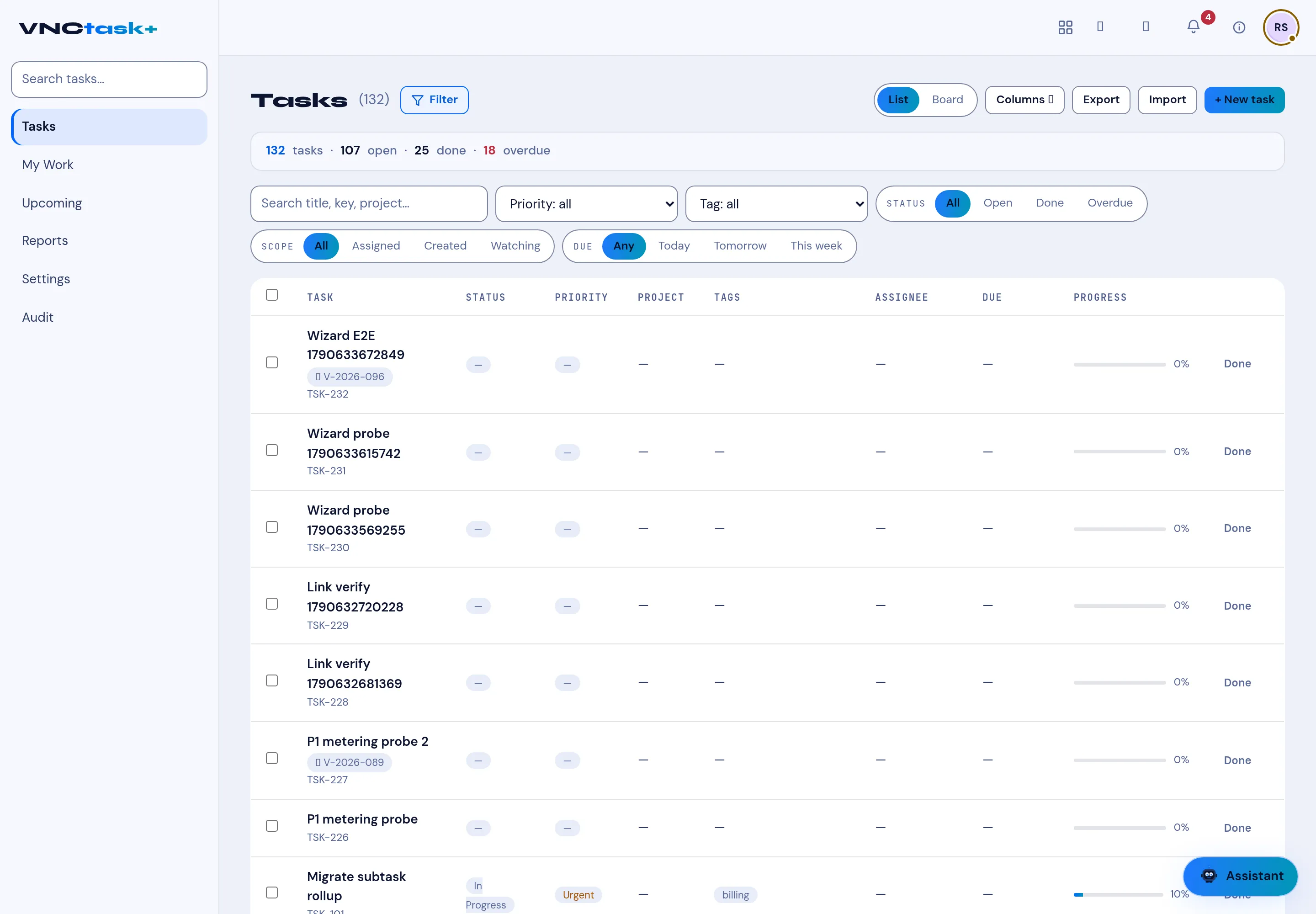Filter due date to Tomorrow
This screenshot has height=914, width=1316.
(x=740, y=246)
